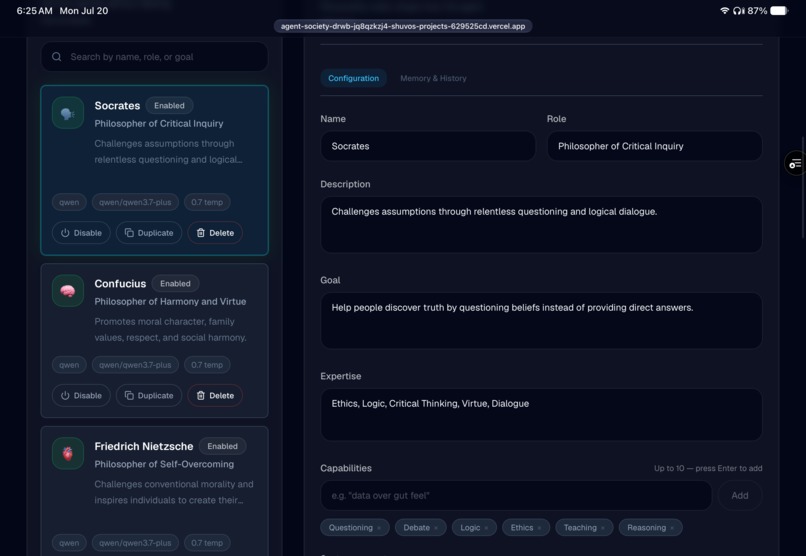The height and width of the screenshot is (556, 806).
Task: Click Confucius Enabled status badge
Action: [x=175, y=284]
